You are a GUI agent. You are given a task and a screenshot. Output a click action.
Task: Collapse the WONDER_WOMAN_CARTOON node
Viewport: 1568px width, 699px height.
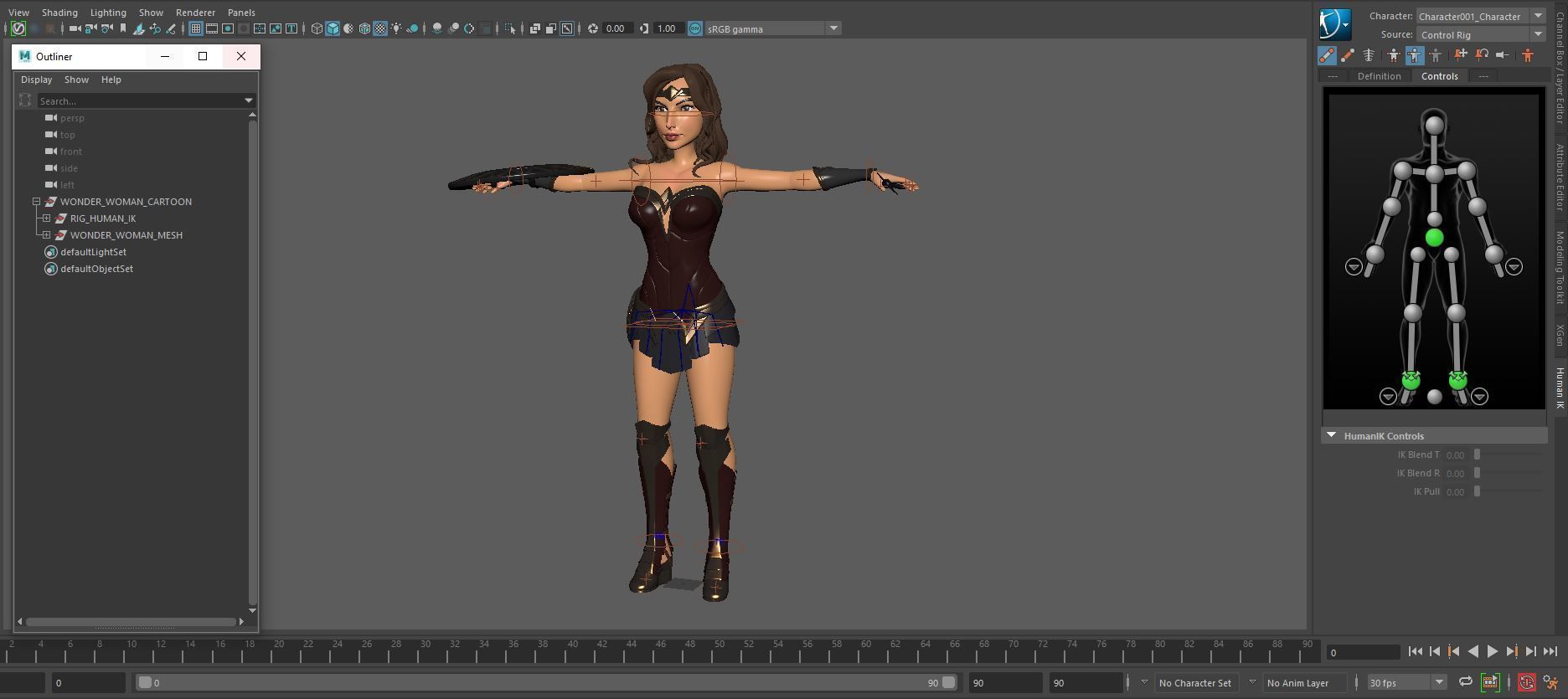[36, 202]
